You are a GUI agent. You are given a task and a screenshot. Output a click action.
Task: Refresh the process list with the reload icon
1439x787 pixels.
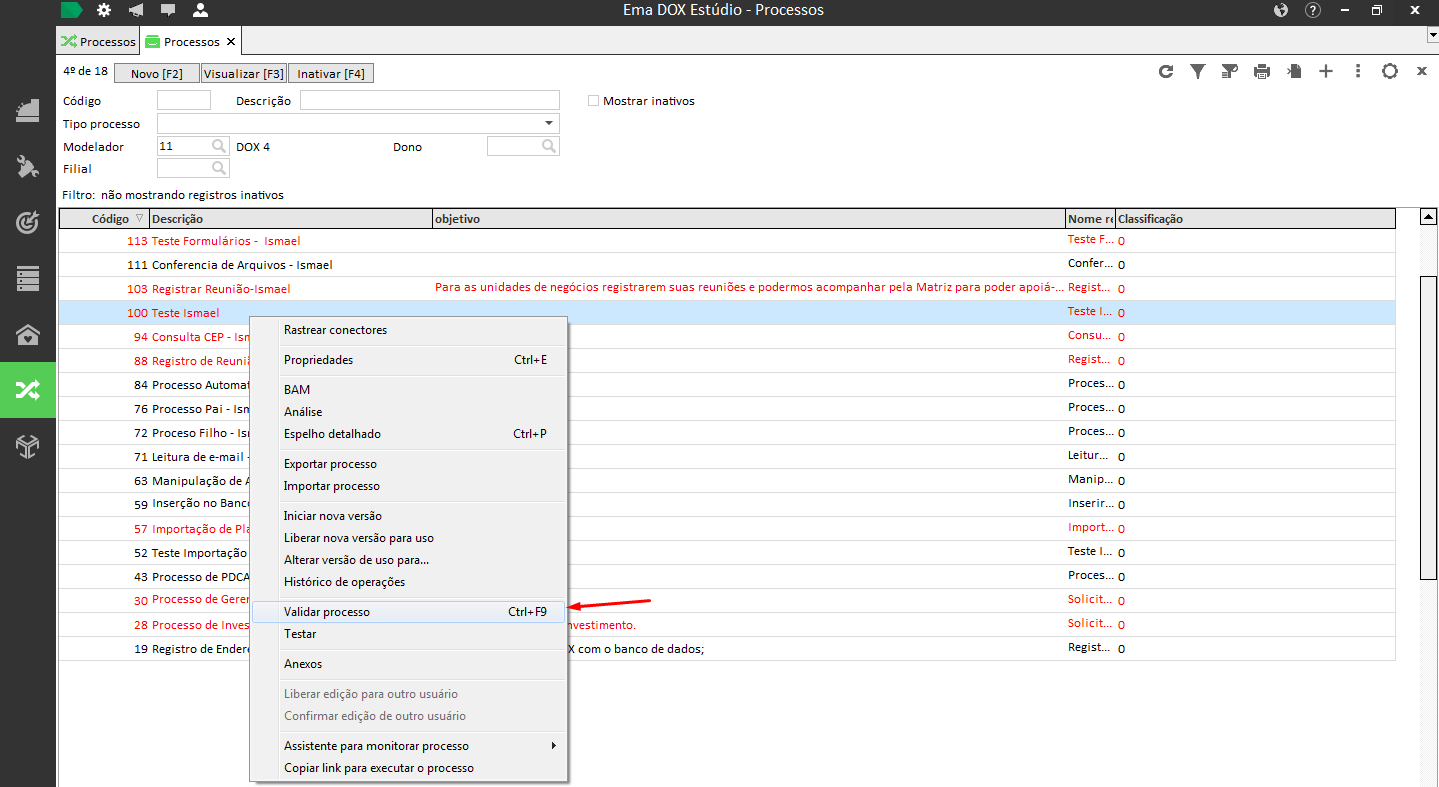click(1166, 71)
